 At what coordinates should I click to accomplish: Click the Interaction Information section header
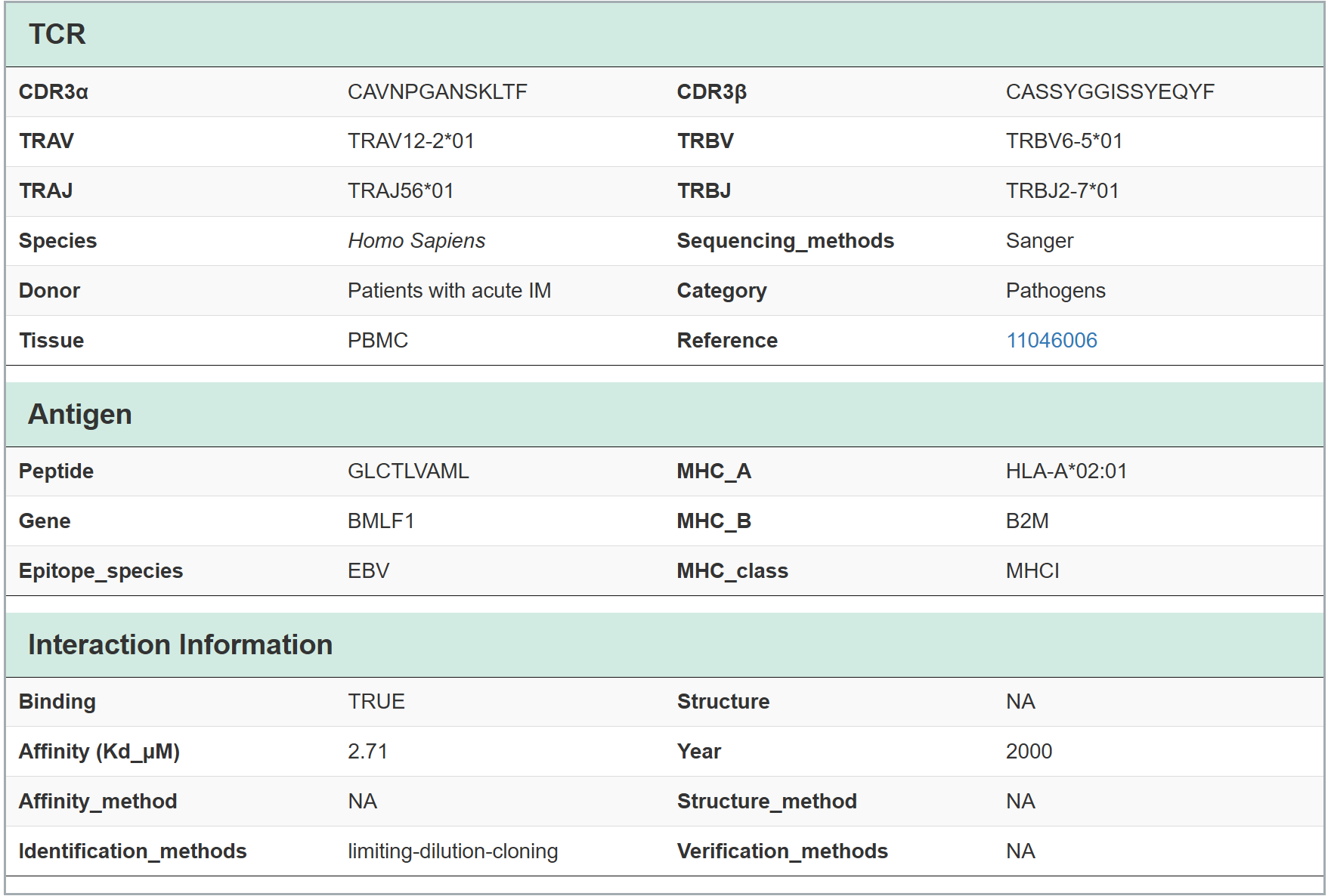pyautogui.click(x=180, y=645)
